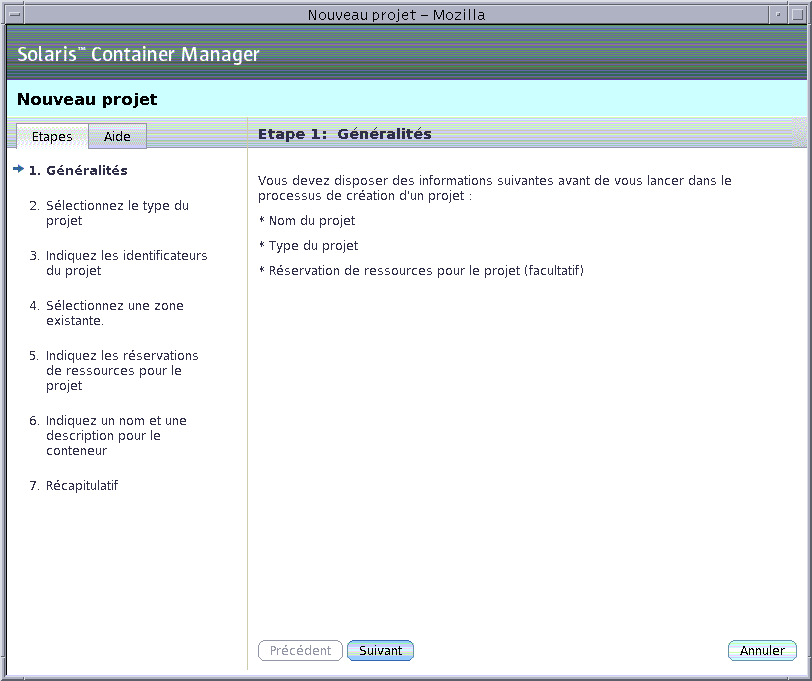
Task: Open the Aide tab
Action: 118,136
